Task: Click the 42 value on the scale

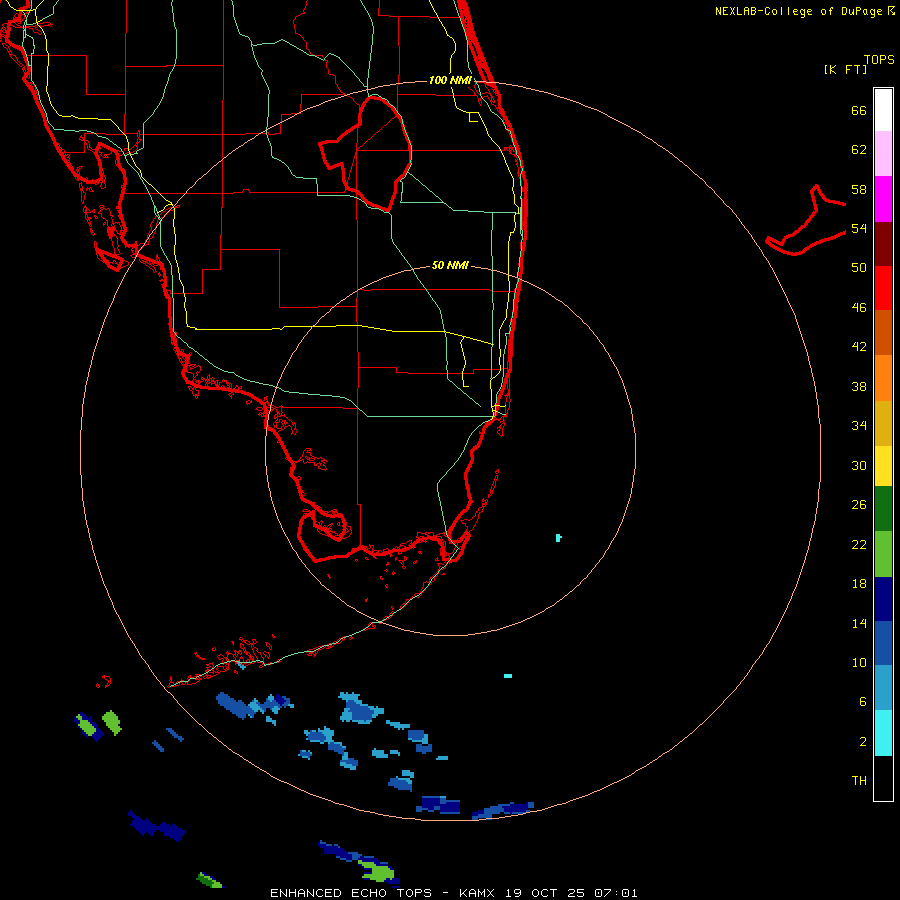Action: [x=859, y=346]
